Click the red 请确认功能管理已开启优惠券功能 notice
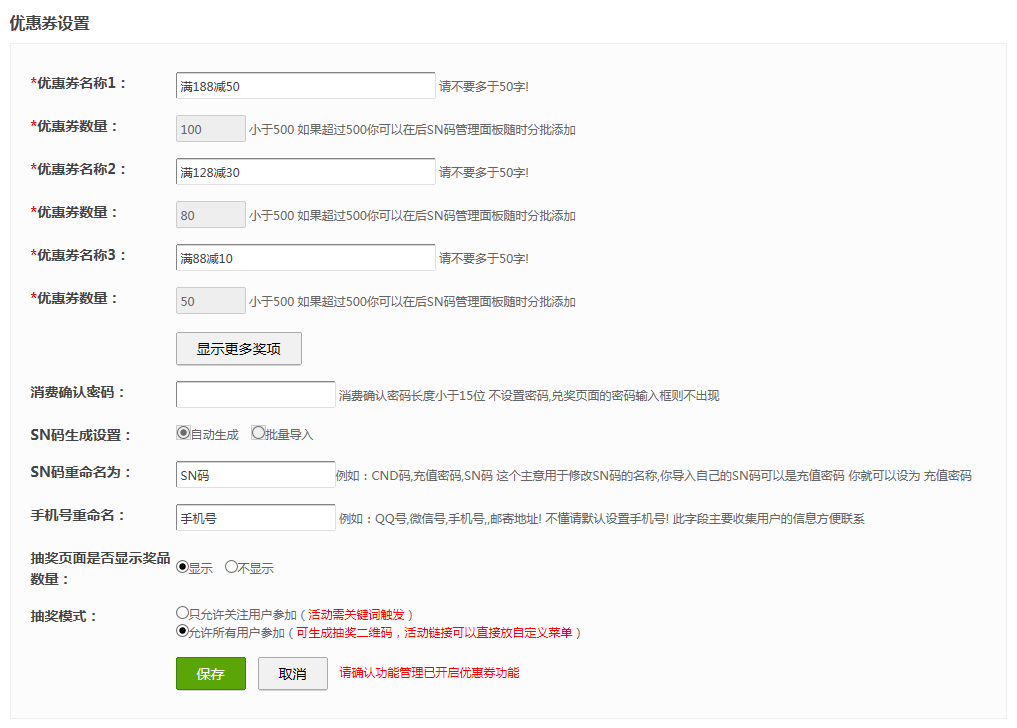The image size is (1017, 728). 429,673
